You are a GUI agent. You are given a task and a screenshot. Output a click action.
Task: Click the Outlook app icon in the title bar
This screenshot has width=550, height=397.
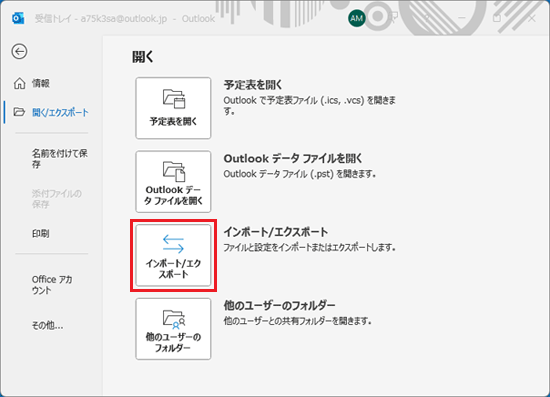18,18
